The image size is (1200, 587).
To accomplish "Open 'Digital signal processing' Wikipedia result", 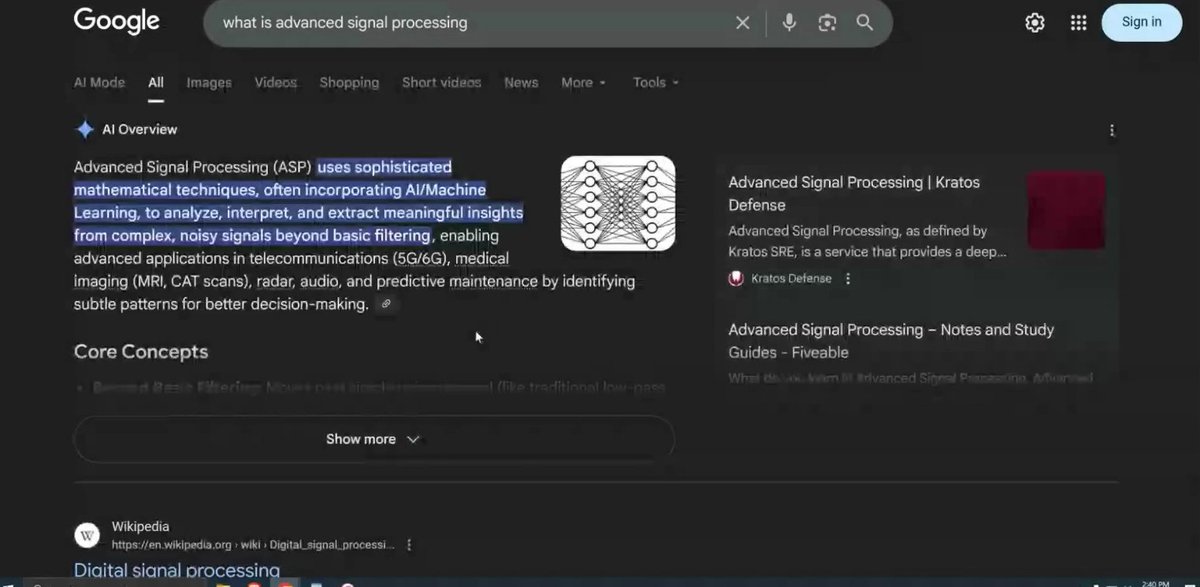I will coord(177,571).
